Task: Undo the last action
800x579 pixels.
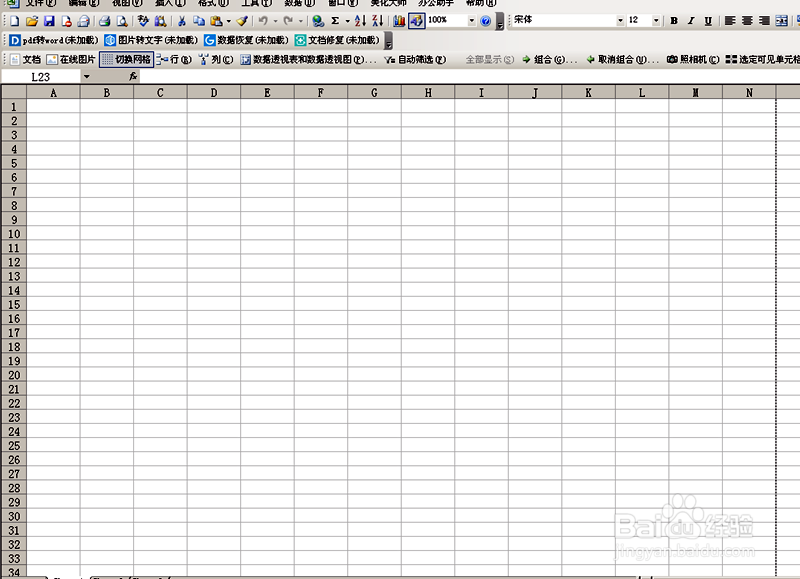Action: (x=263, y=21)
